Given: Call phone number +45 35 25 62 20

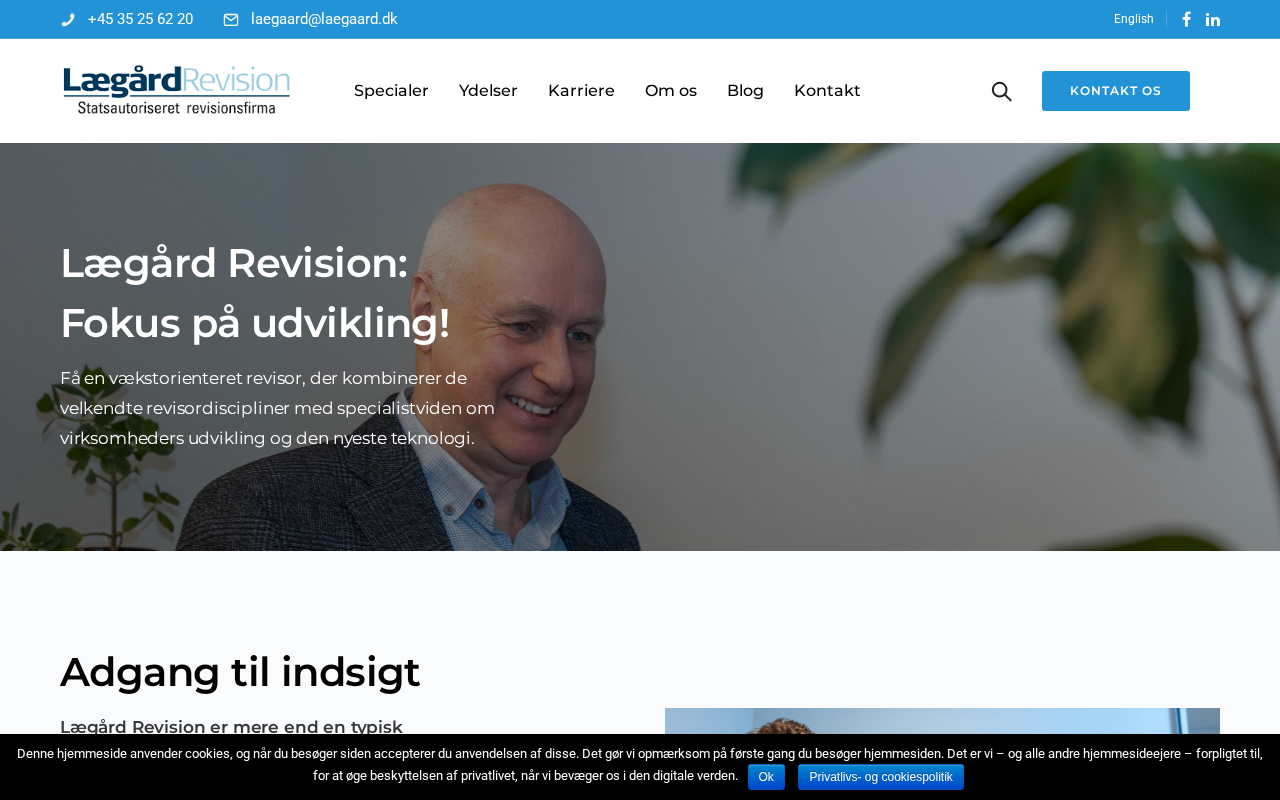Looking at the screenshot, I should coord(140,19).
